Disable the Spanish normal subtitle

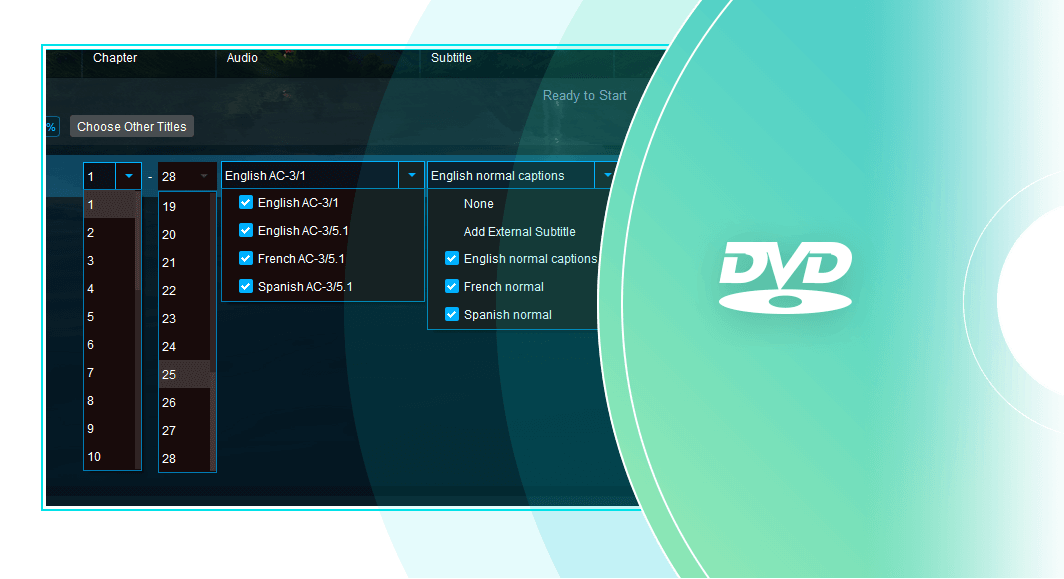pyautogui.click(x=451, y=314)
